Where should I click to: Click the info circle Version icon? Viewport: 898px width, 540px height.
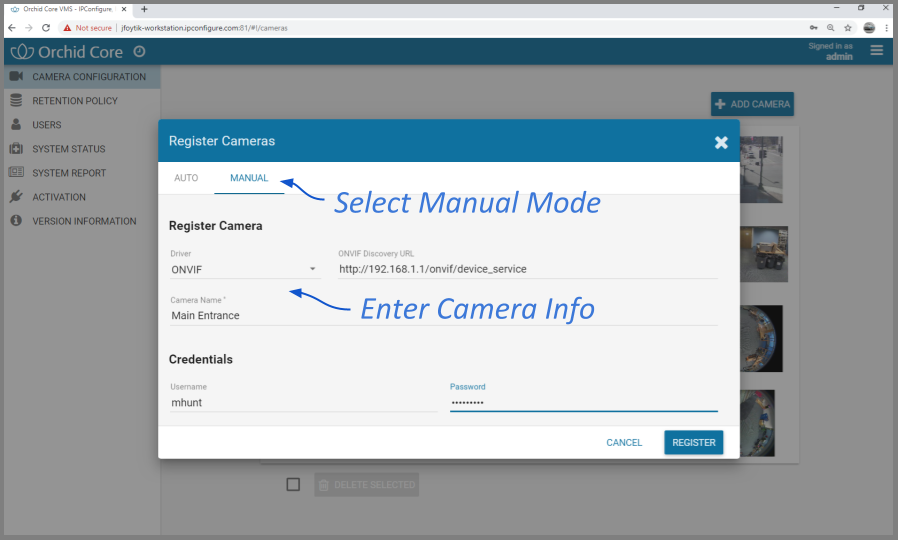pyautogui.click(x=16, y=220)
